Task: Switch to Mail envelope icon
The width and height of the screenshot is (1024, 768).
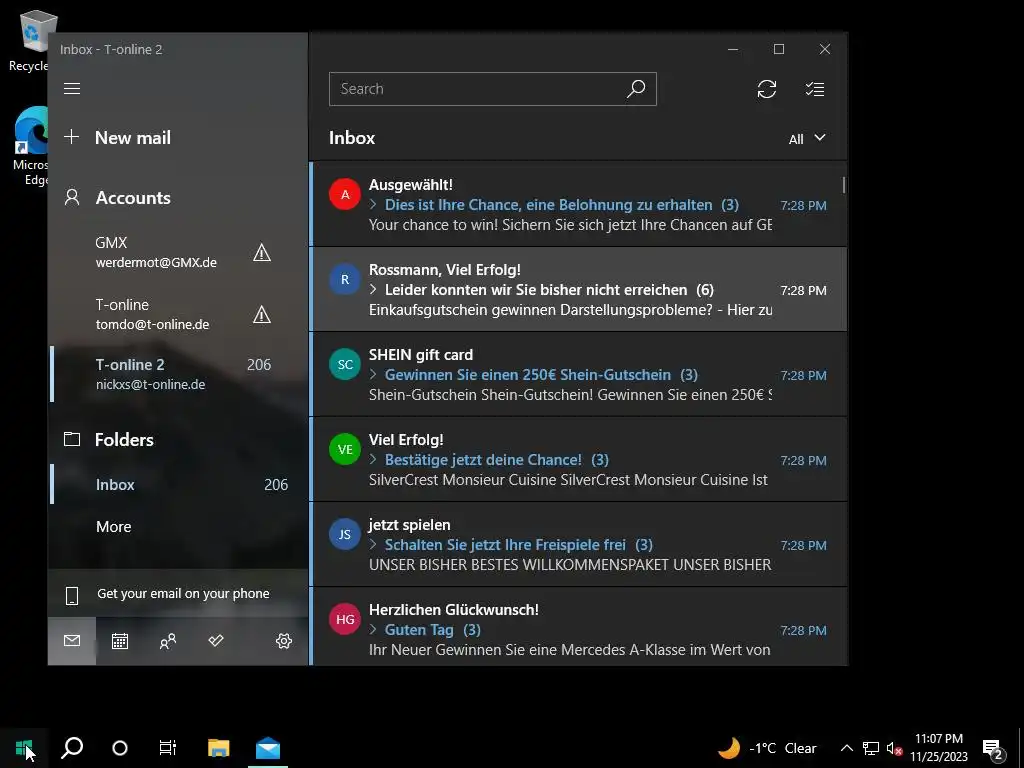Action: (72, 641)
